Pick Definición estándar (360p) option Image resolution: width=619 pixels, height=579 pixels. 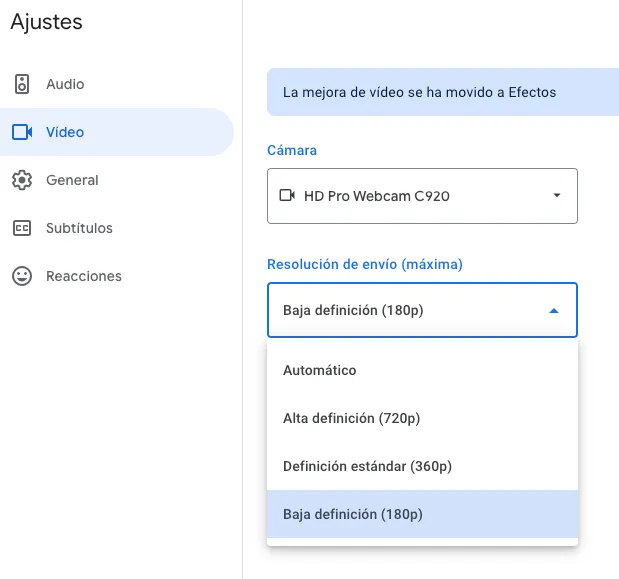pyautogui.click(x=367, y=466)
